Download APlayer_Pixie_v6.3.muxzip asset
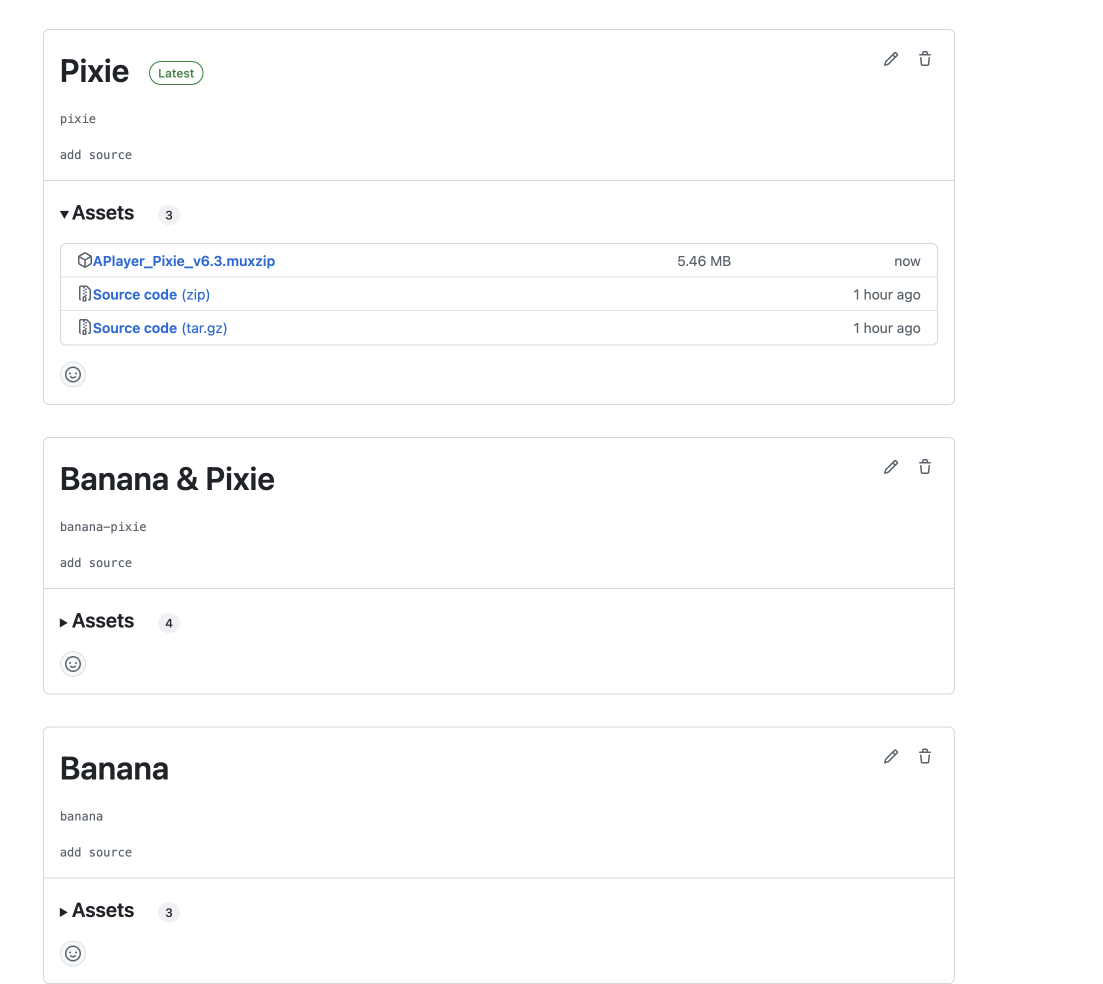The height and width of the screenshot is (984, 1103). (x=184, y=261)
